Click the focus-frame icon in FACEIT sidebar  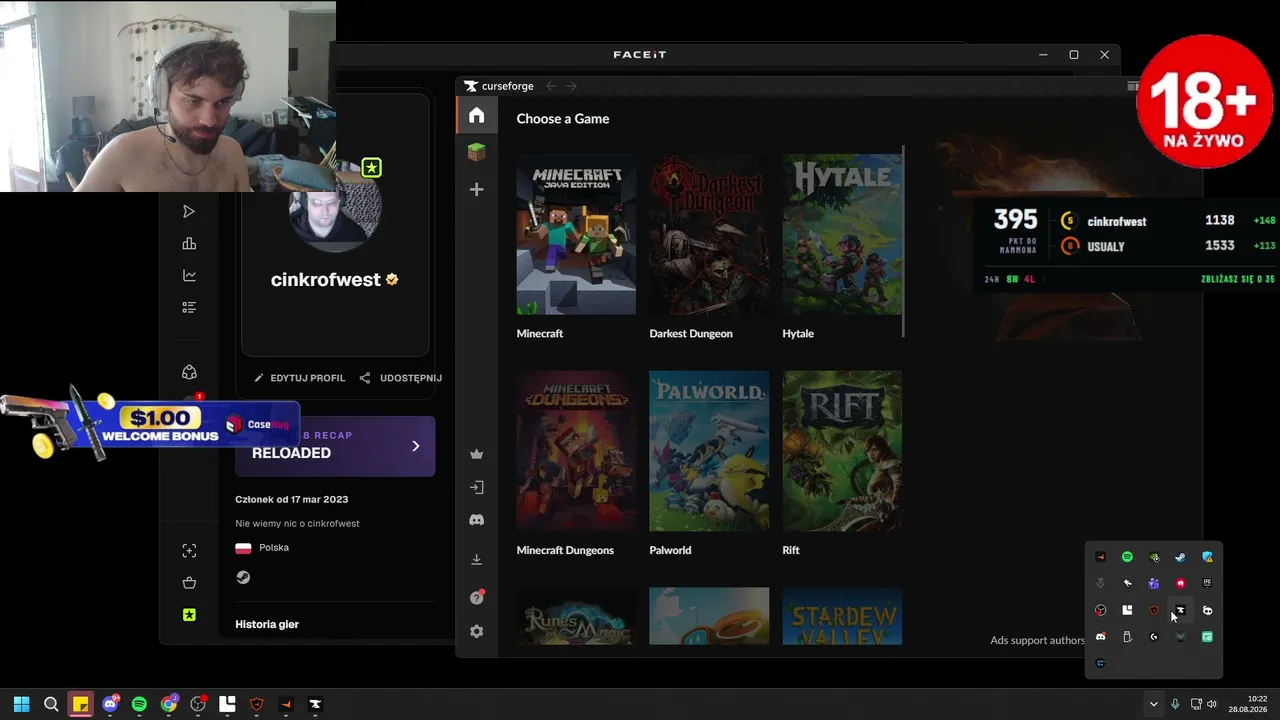coord(189,551)
